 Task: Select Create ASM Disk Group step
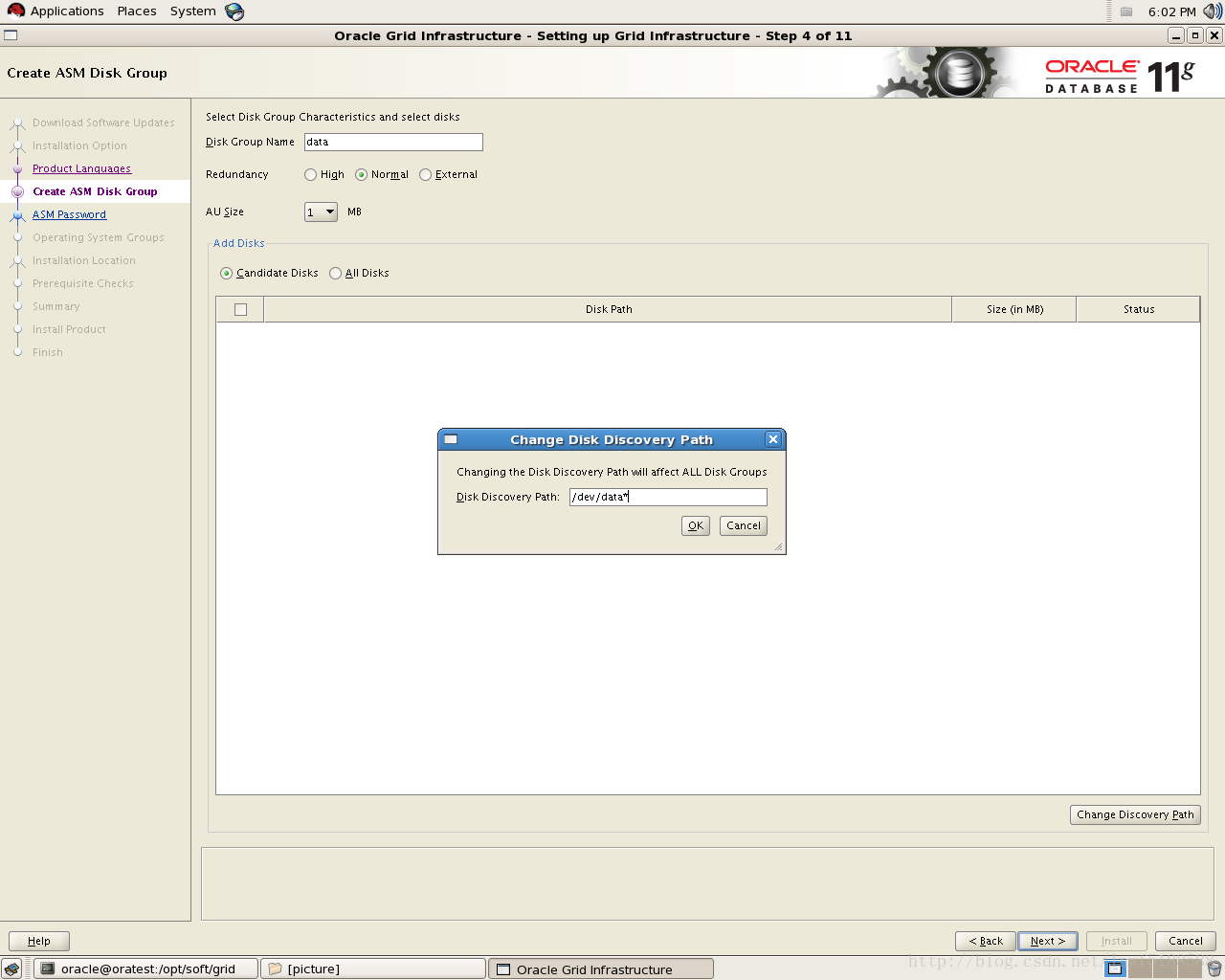(x=95, y=191)
